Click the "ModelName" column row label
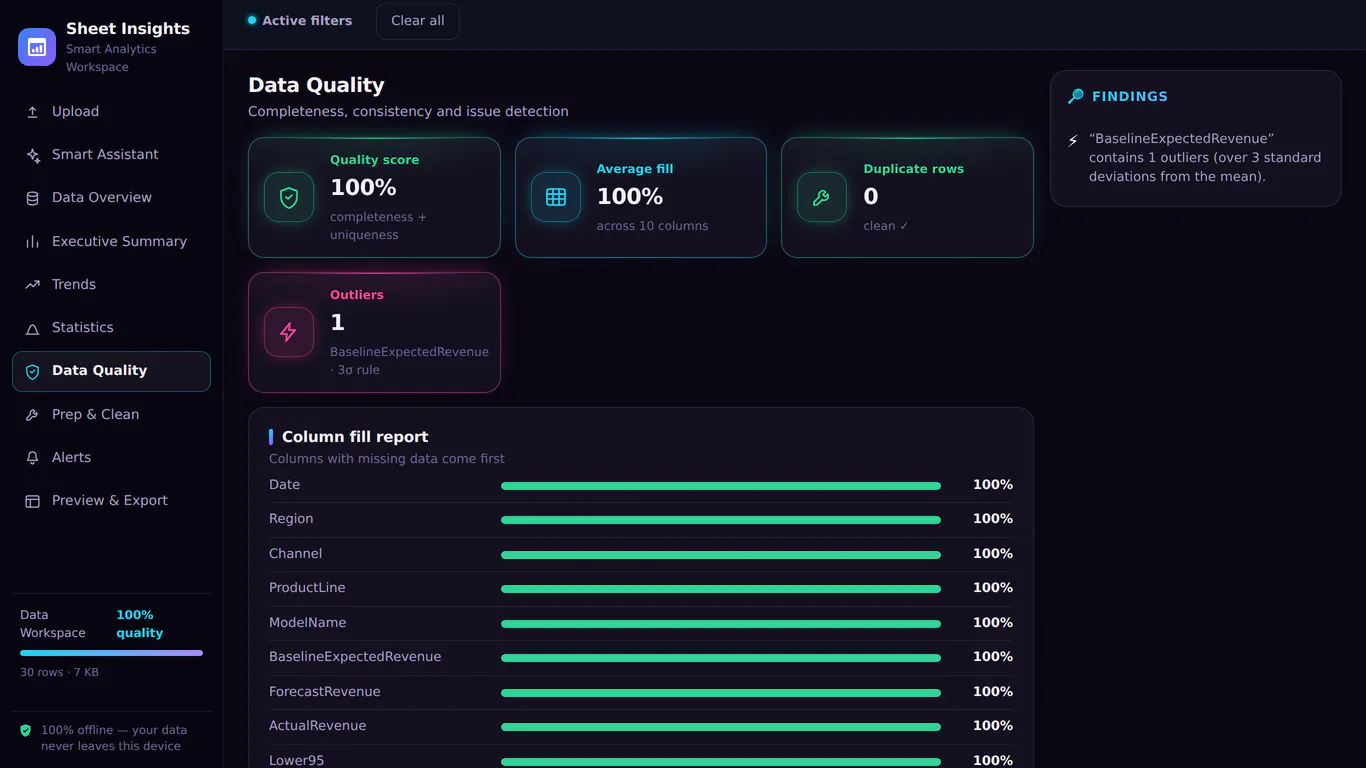 [307, 623]
